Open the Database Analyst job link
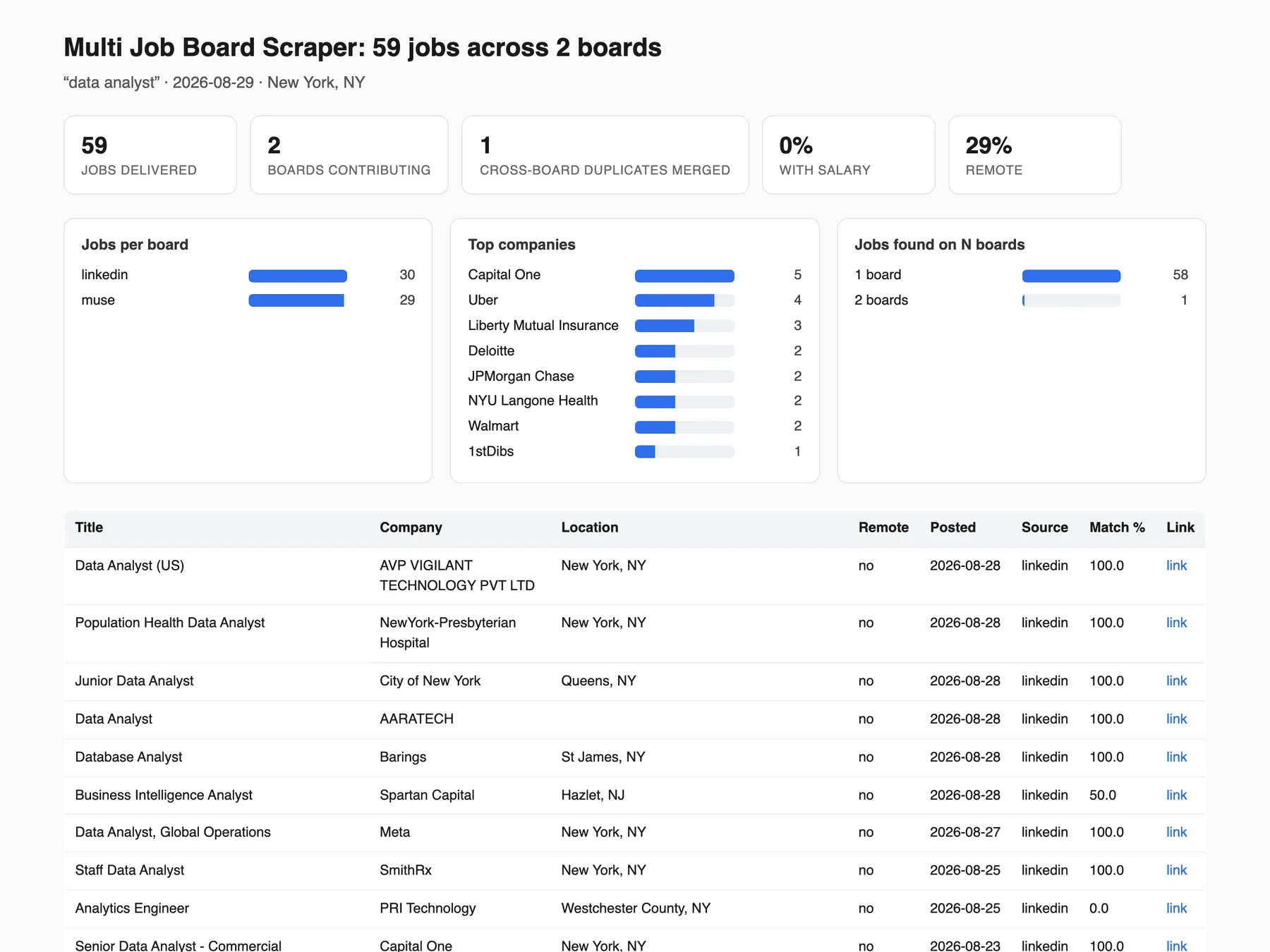Image resolution: width=1270 pixels, height=952 pixels. pos(1176,757)
